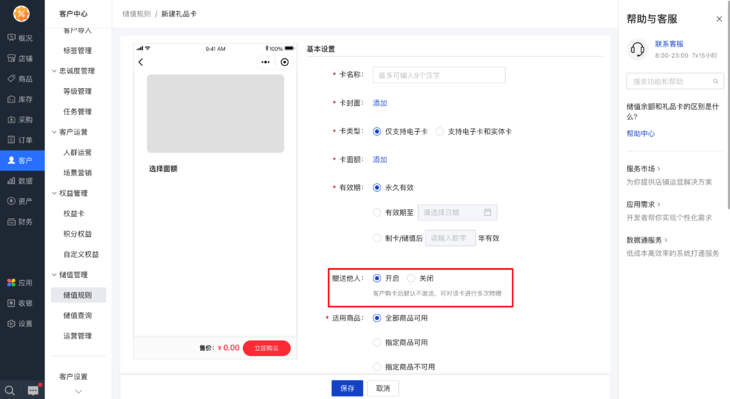Open 储值规则 menu item
The width and height of the screenshot is (730, 399).
coord(78,295)
